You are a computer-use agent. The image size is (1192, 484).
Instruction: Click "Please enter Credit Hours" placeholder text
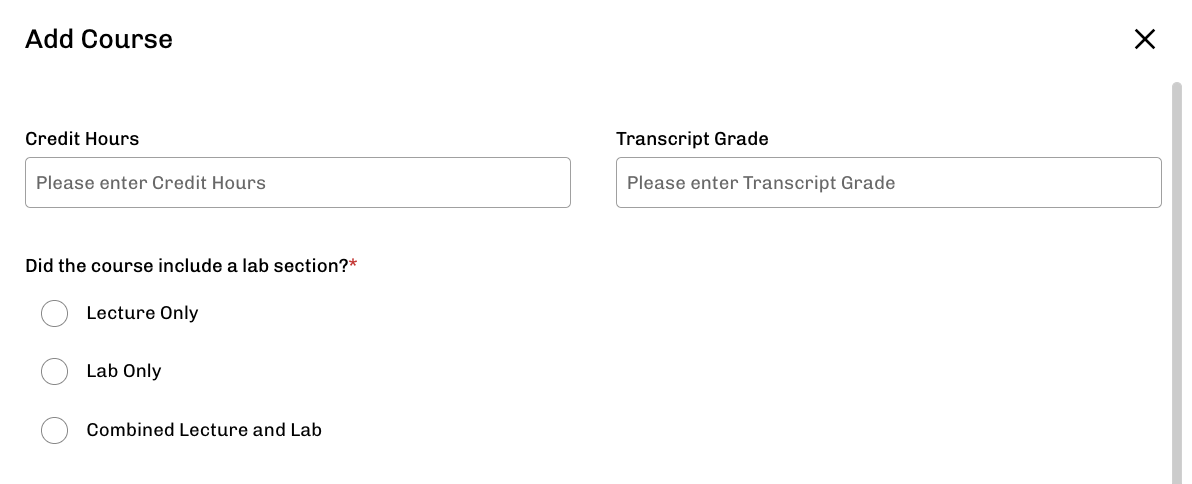tap(151, 183)
